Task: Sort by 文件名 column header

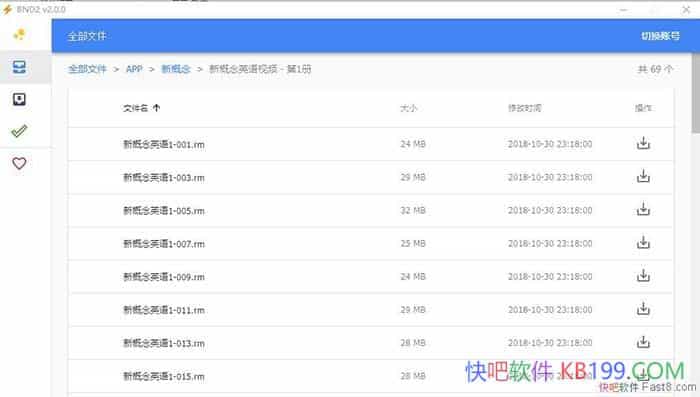Action: [141, 108]
